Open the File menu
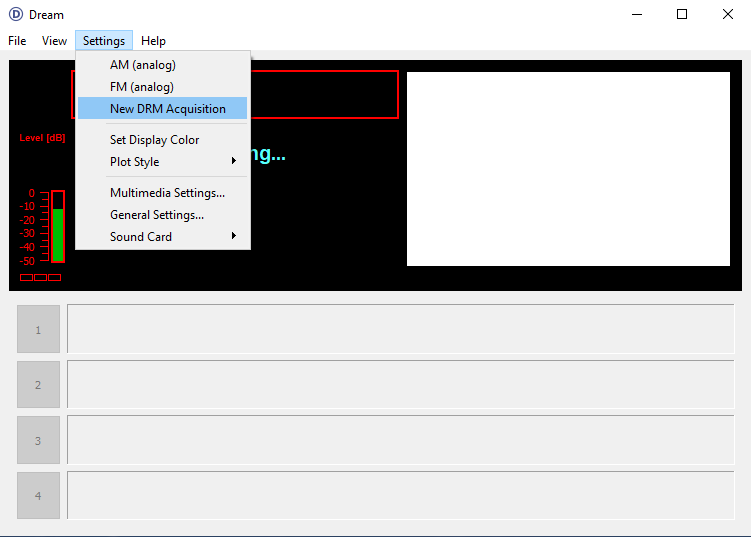Screen dimensions: 751x537 17,41
